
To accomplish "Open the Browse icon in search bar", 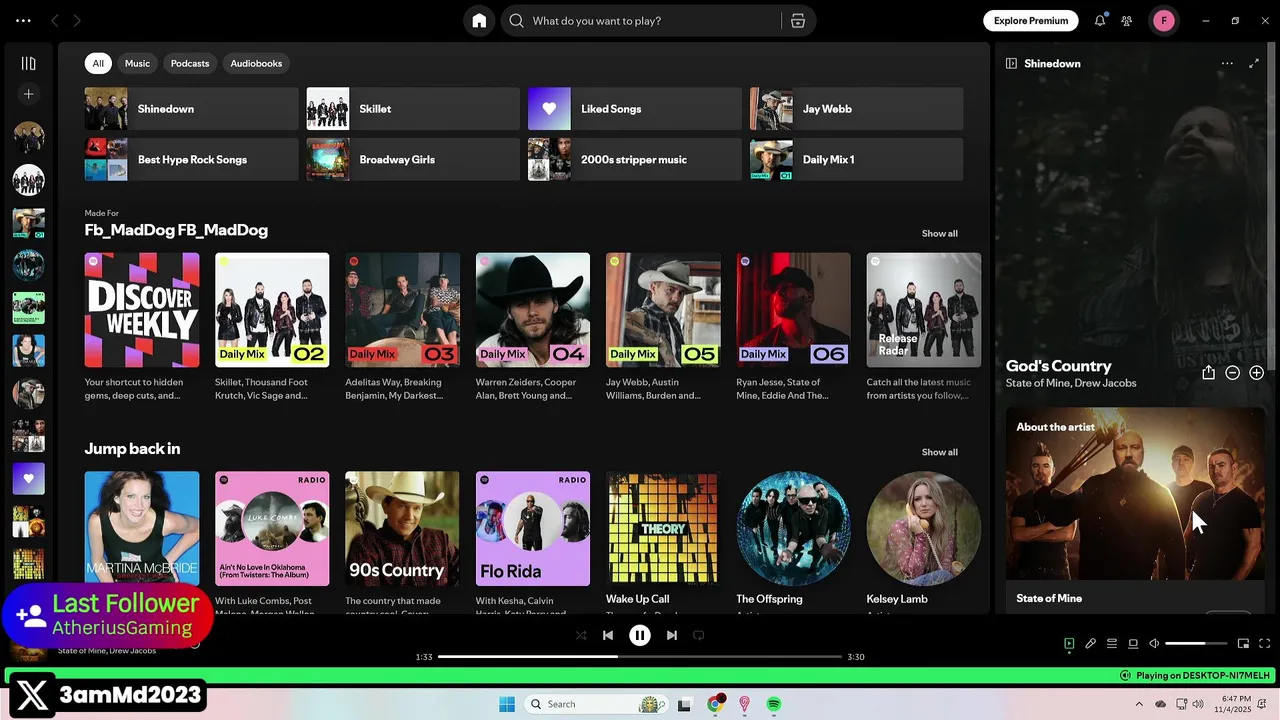I will point(798,21).
